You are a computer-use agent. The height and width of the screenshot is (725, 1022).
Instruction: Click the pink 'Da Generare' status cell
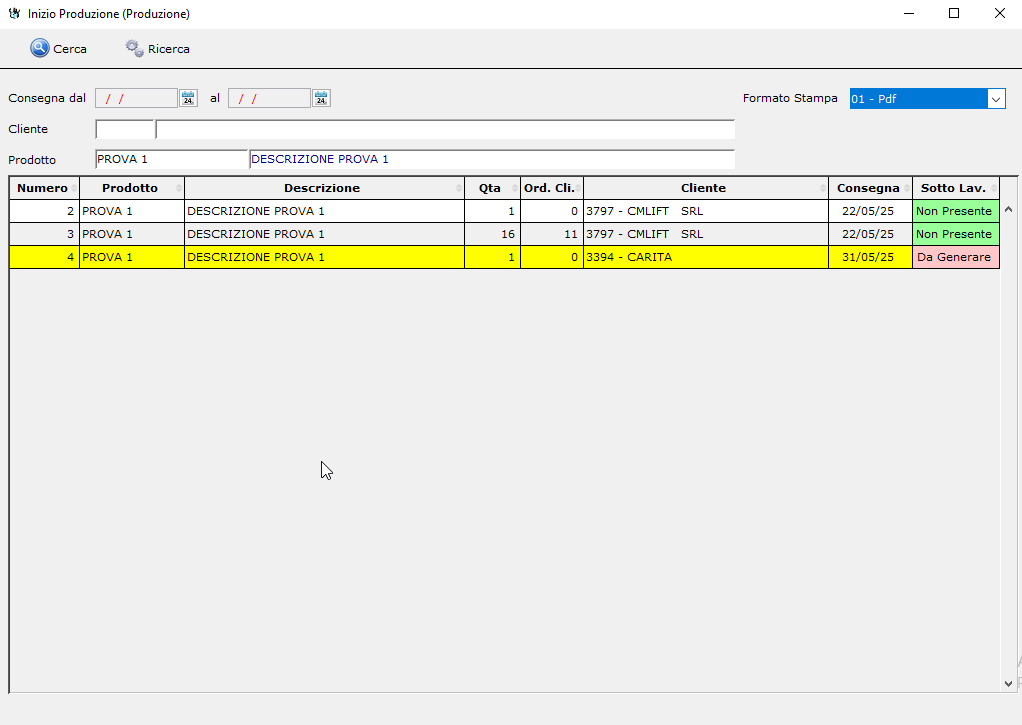[x=954, y=257]
